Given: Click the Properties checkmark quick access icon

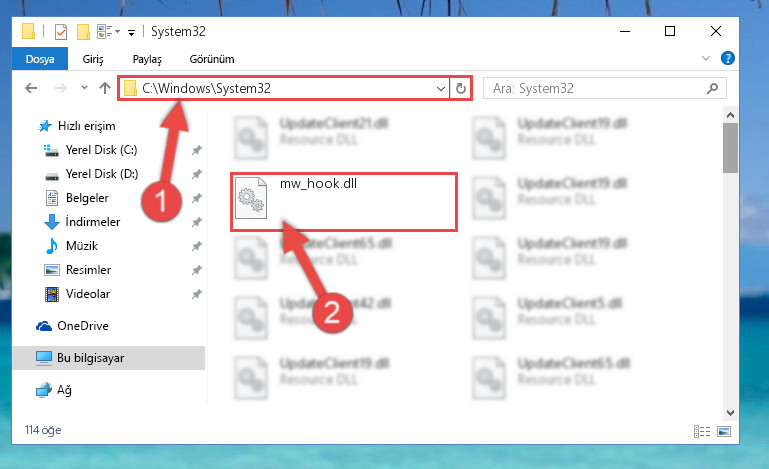Looking at the screenshot, I should (61, 32).
